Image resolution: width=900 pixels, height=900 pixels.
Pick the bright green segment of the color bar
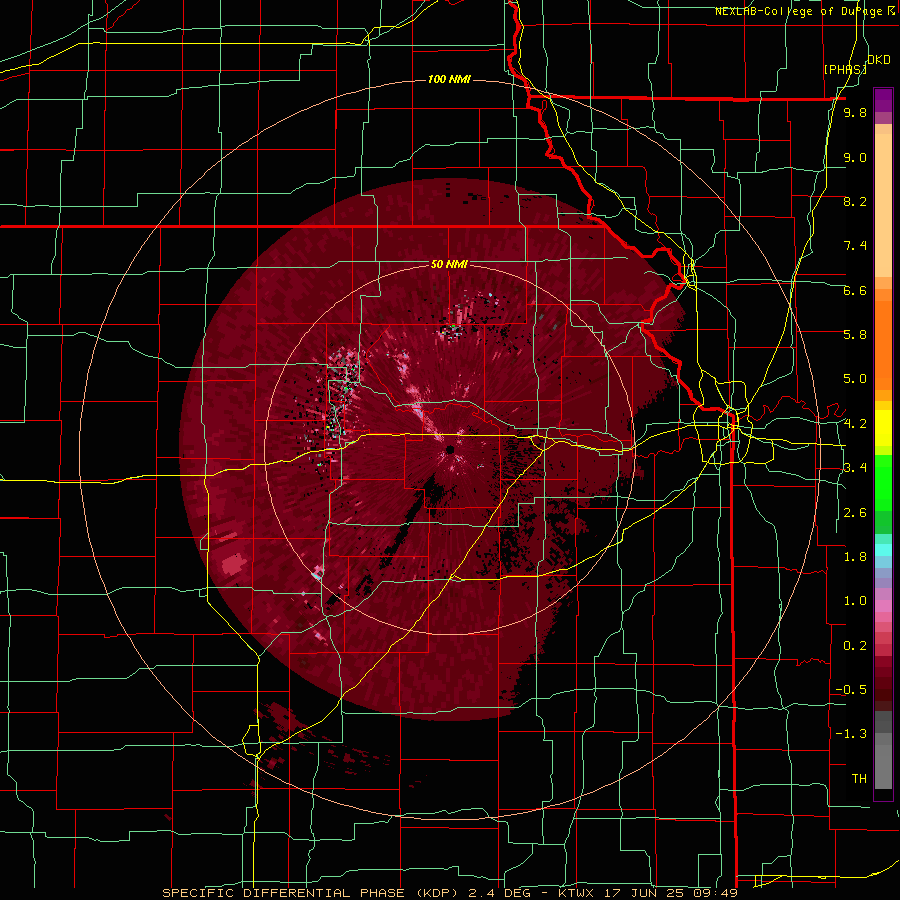[883, 483]
